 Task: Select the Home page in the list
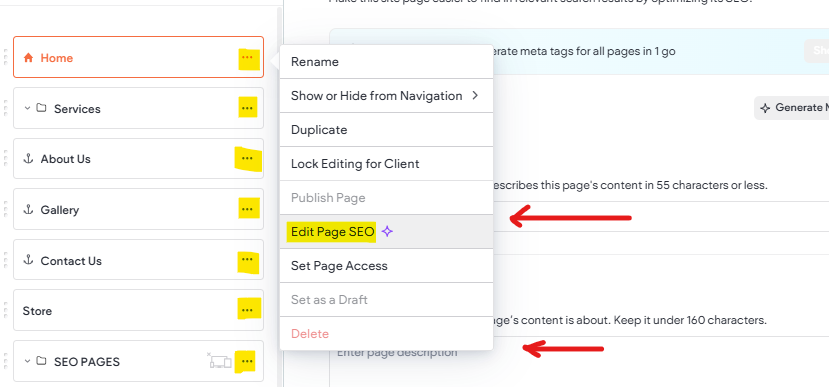pyautogui.click(x=139, y=57)
